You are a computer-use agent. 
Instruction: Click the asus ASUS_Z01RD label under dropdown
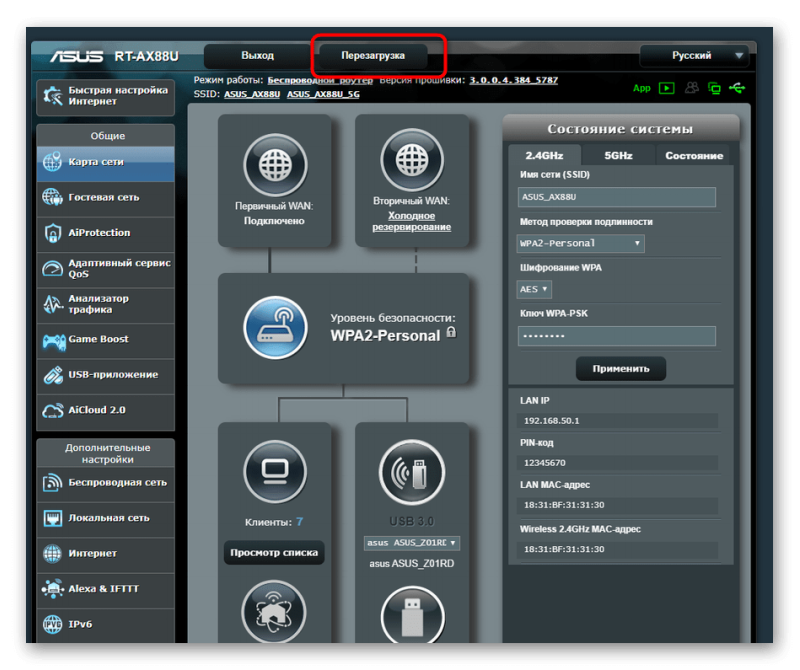(x=412, y=564)
